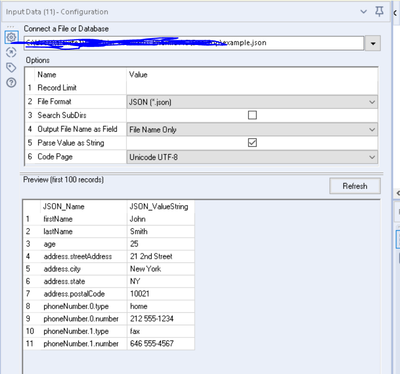Click the 25 age value cell
Viewport: 400px width, 374px height.
(x=161, y=244)
